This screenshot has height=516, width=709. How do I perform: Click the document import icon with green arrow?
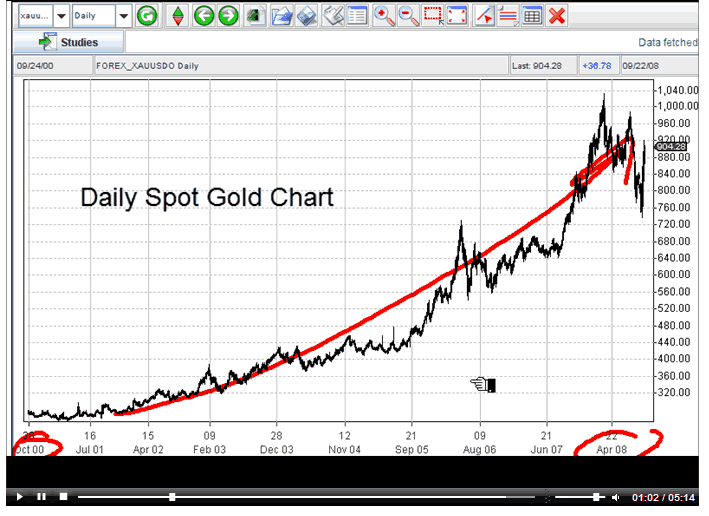pyautogui.click(x=255, y=16)
